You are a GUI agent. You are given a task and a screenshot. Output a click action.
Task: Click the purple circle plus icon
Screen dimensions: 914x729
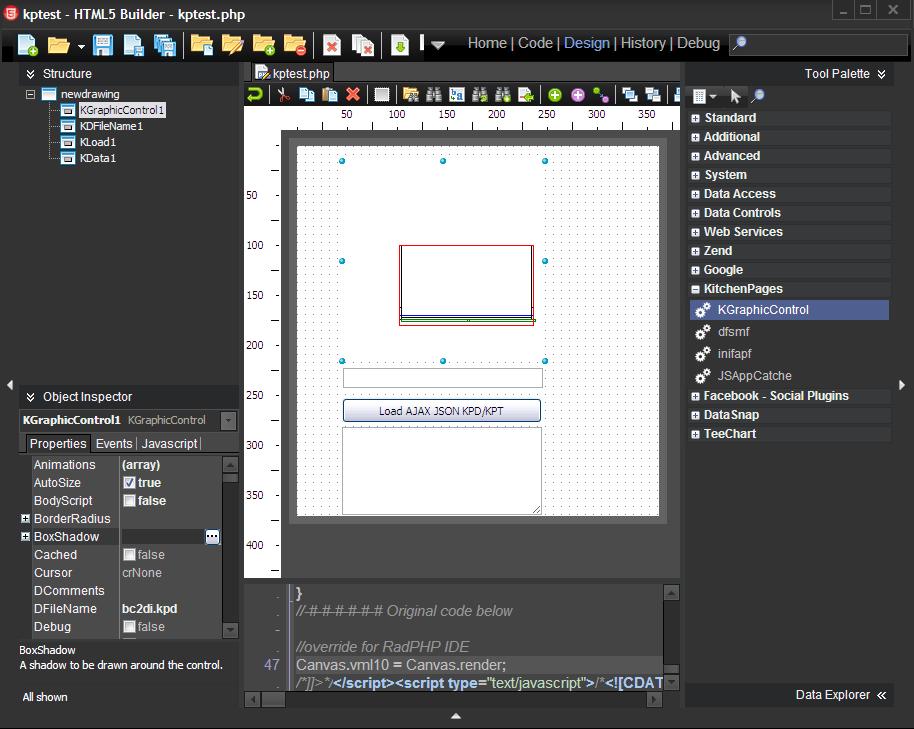point(578,95)
